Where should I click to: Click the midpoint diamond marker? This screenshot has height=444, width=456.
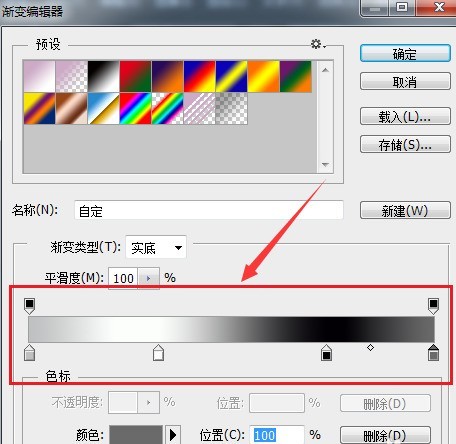coord(370,348)
